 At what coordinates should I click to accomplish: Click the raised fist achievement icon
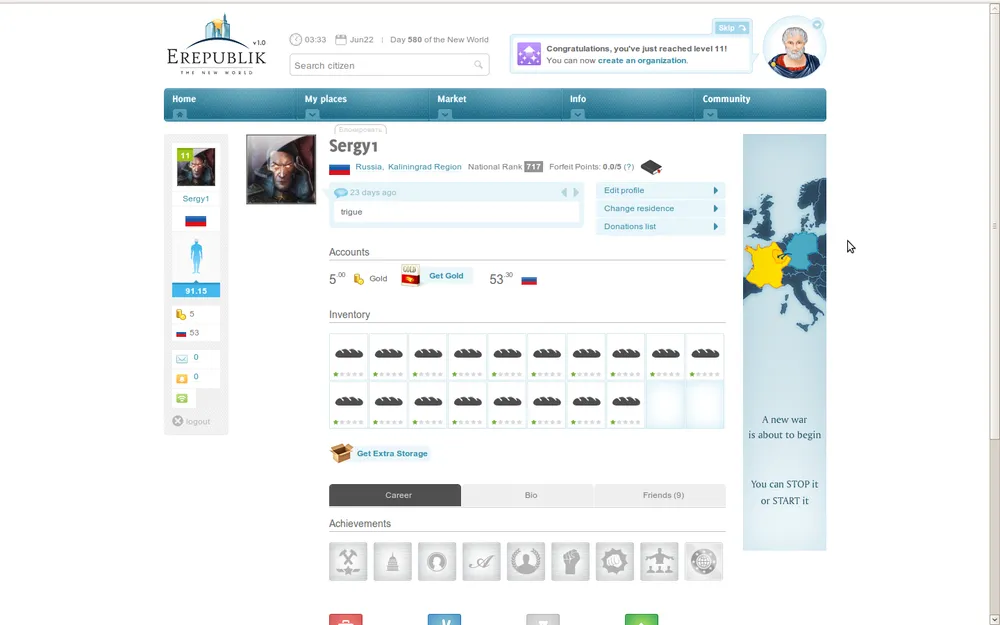click(570, 562)
